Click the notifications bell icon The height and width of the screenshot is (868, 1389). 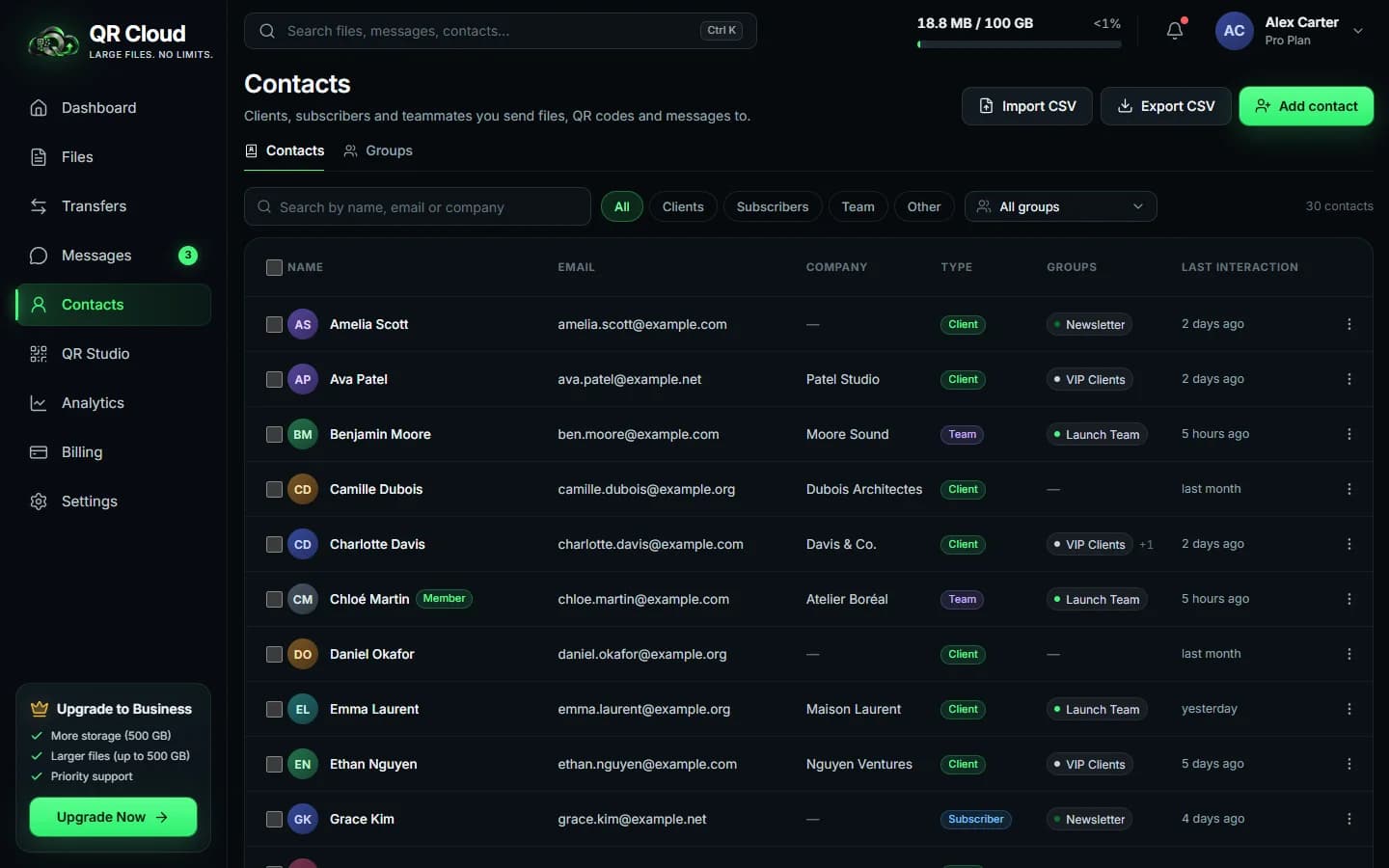coord(1175,31)
